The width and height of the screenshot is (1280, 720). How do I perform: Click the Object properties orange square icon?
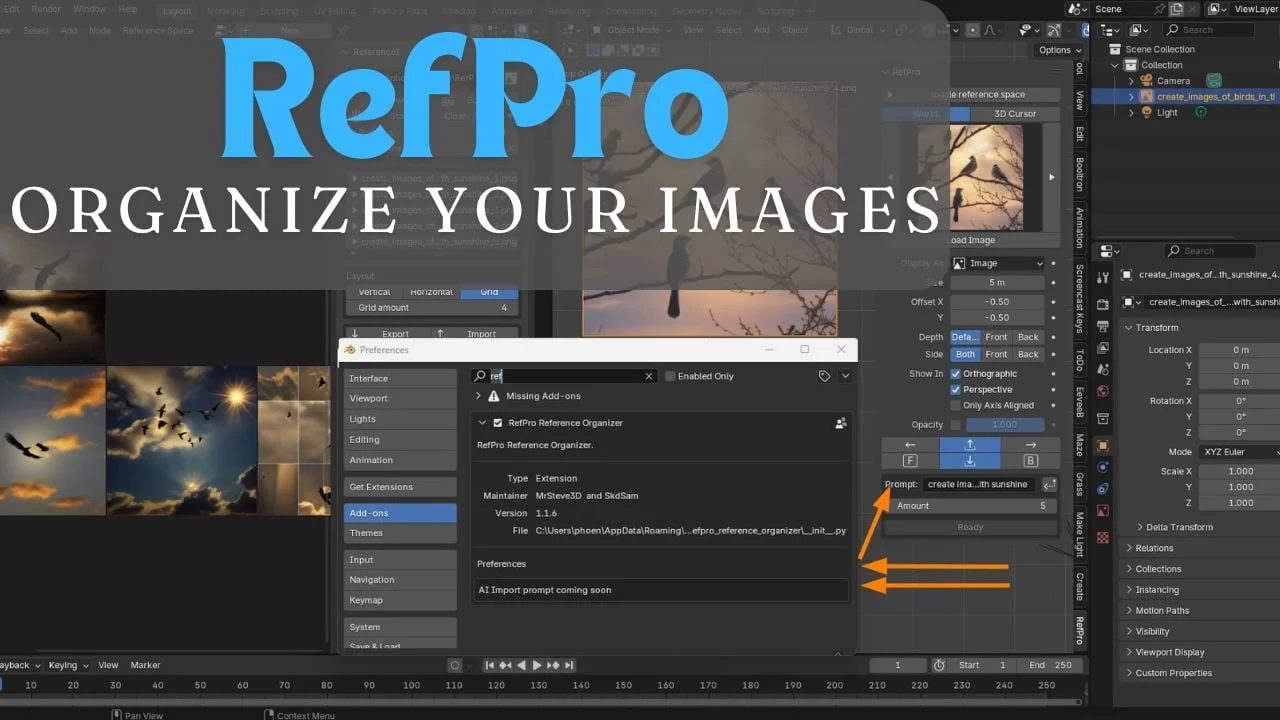click(1102, 446)
